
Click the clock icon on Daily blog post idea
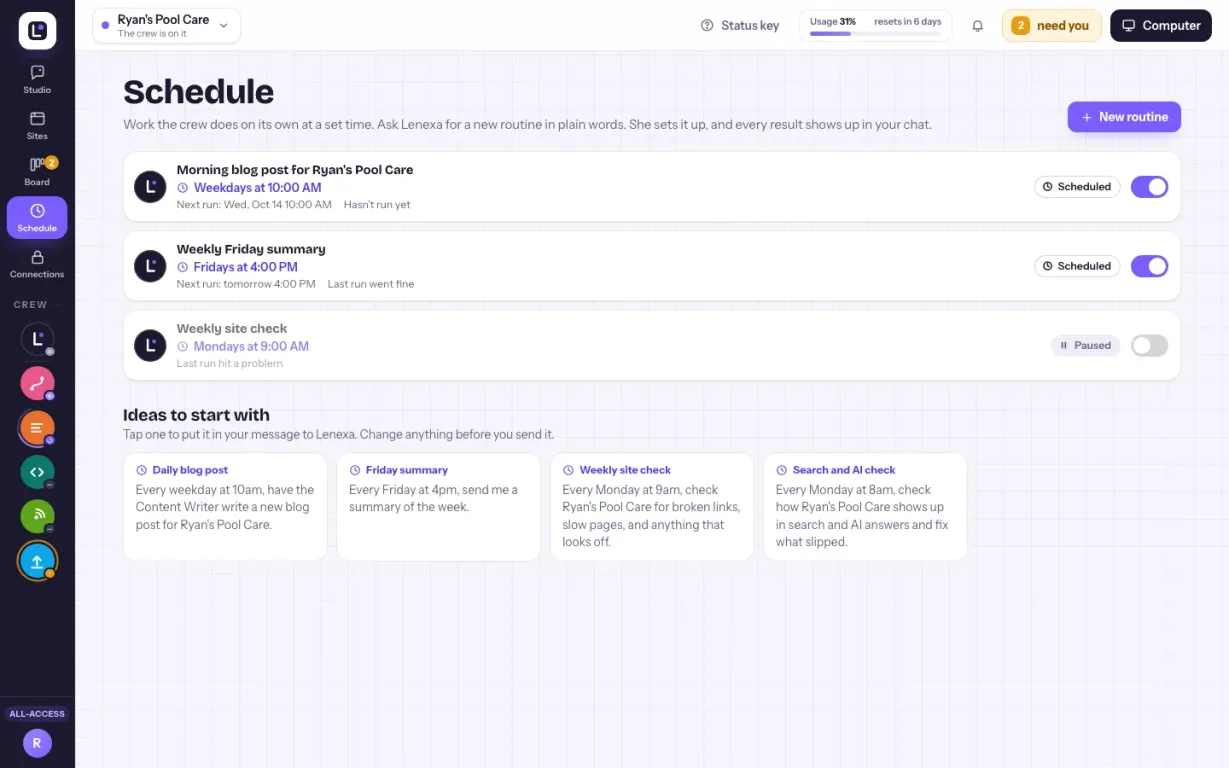point(142,470)
